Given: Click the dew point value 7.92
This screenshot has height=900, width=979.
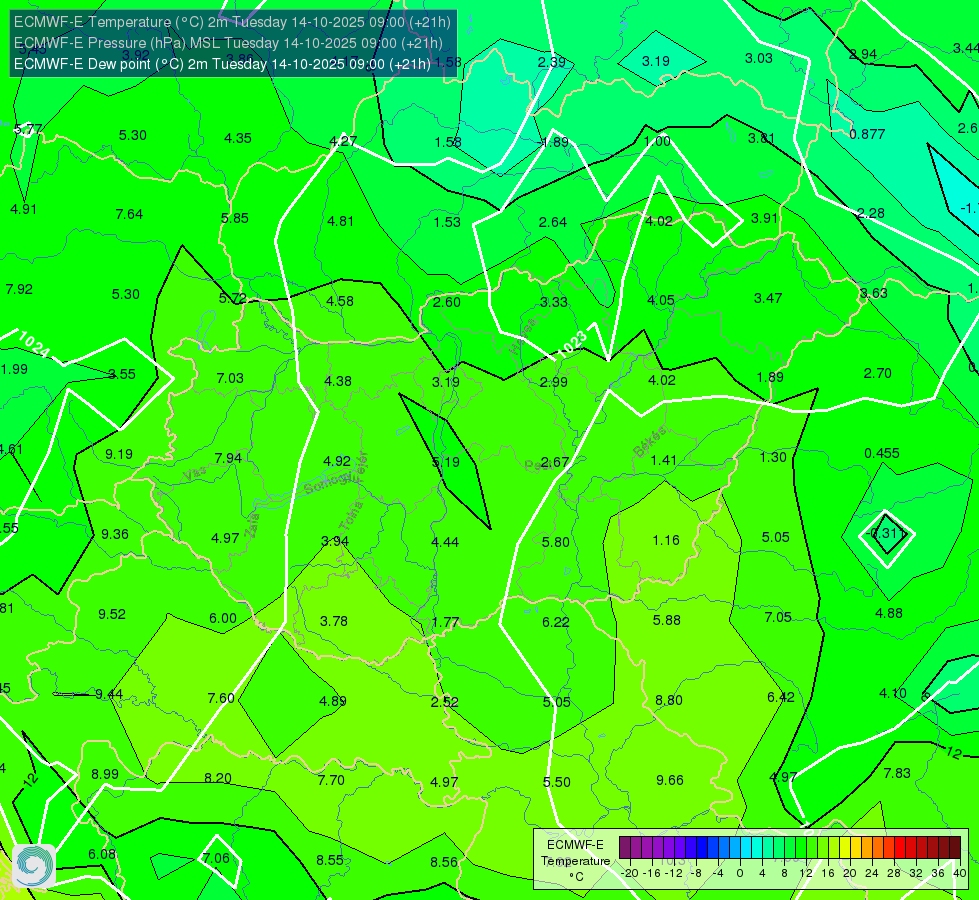Looking at the screenshot, I should pyautogui.click(x=19, y=289).
